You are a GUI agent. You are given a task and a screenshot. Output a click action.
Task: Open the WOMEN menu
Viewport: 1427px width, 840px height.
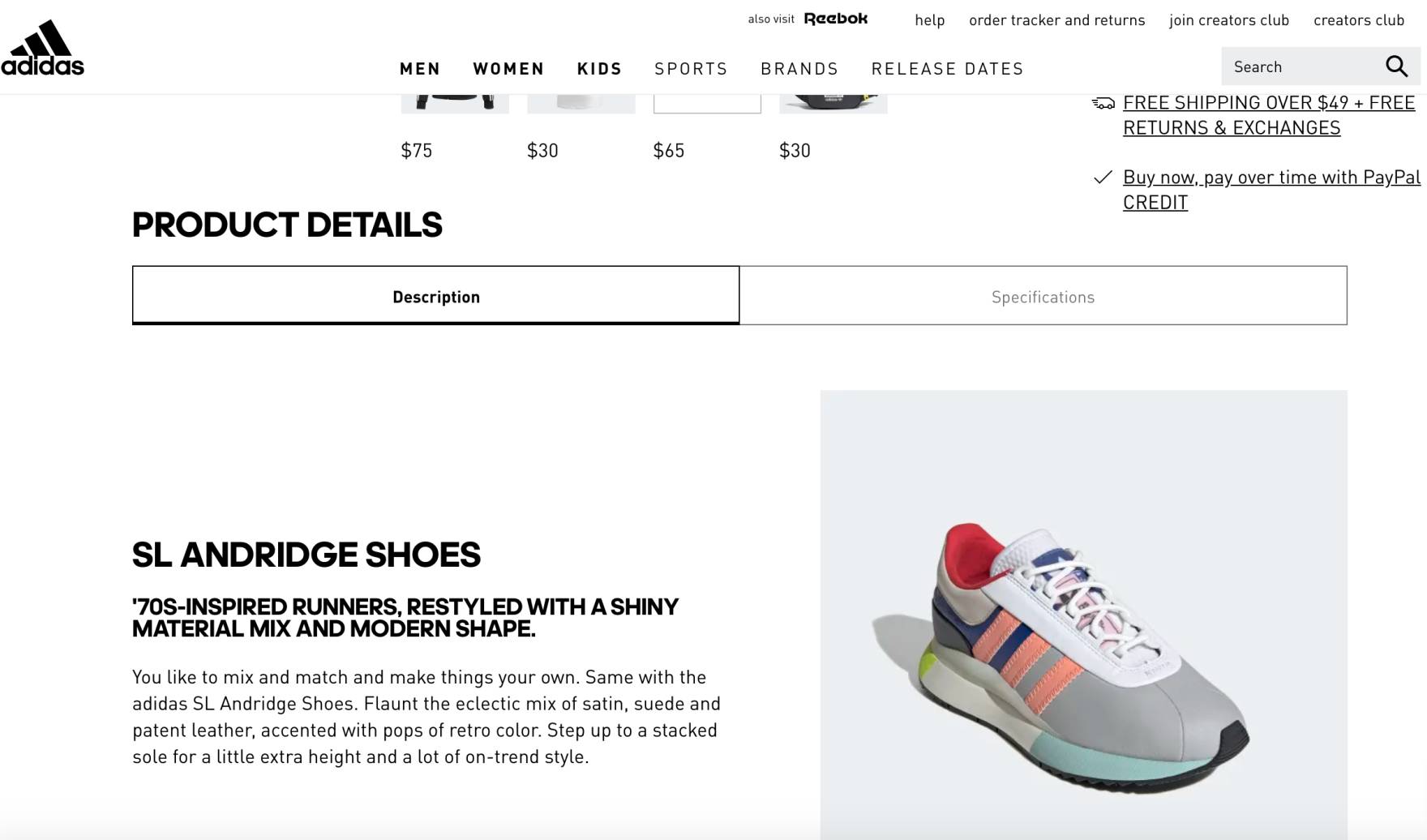[x=508, y=69]
